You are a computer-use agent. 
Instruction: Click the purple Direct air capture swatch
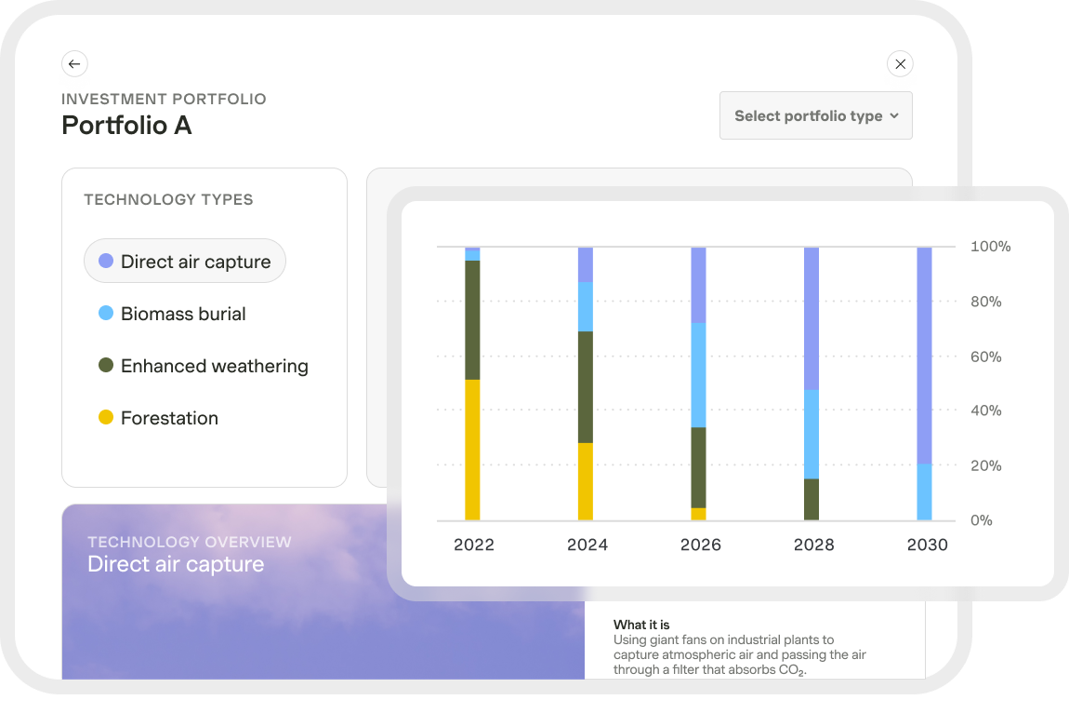(106, 260)
